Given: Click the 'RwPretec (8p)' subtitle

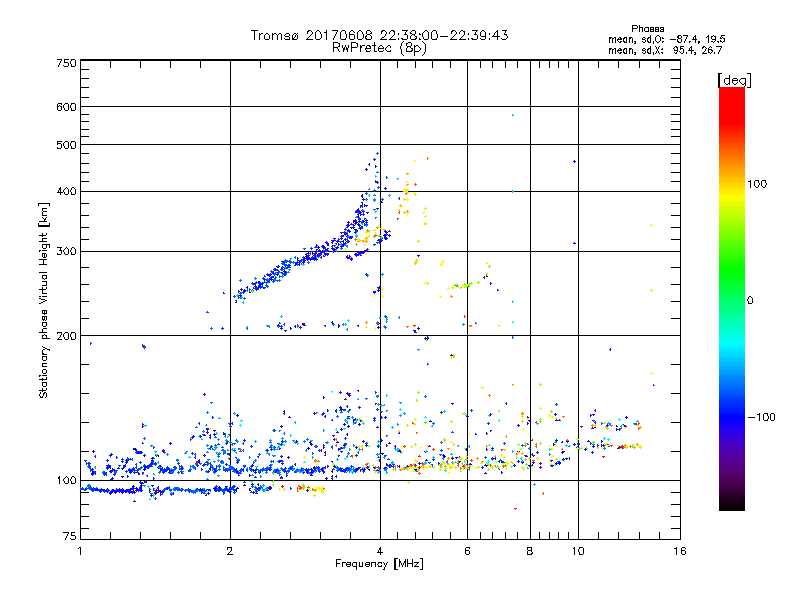Looking at the screenshot, I should coord(379,48).
